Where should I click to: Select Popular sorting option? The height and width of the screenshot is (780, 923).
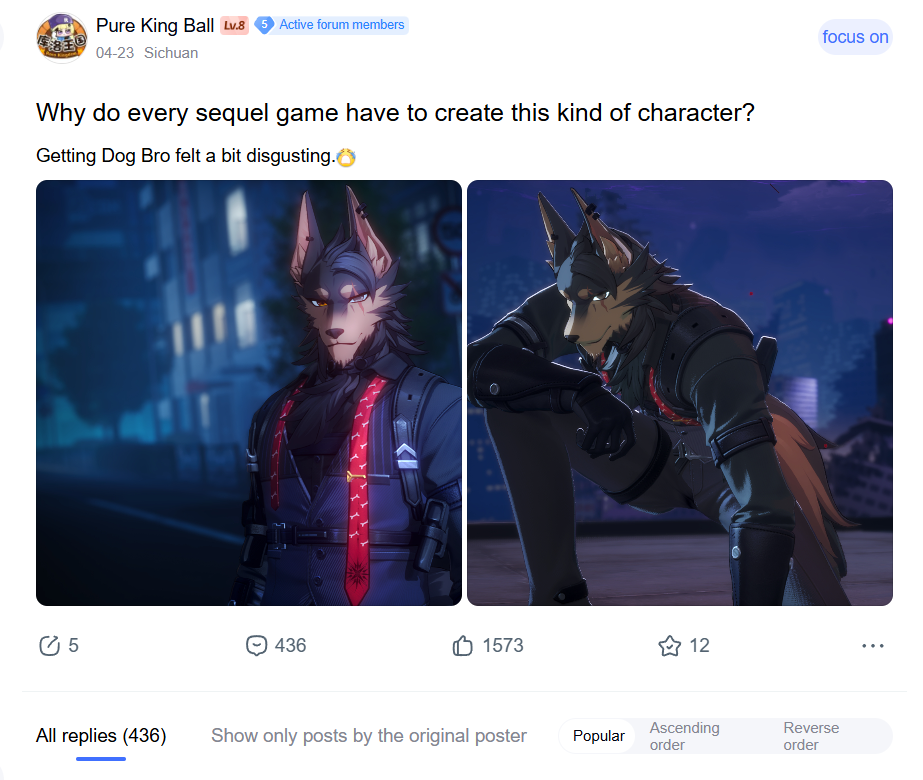click(x=598, y=736)
